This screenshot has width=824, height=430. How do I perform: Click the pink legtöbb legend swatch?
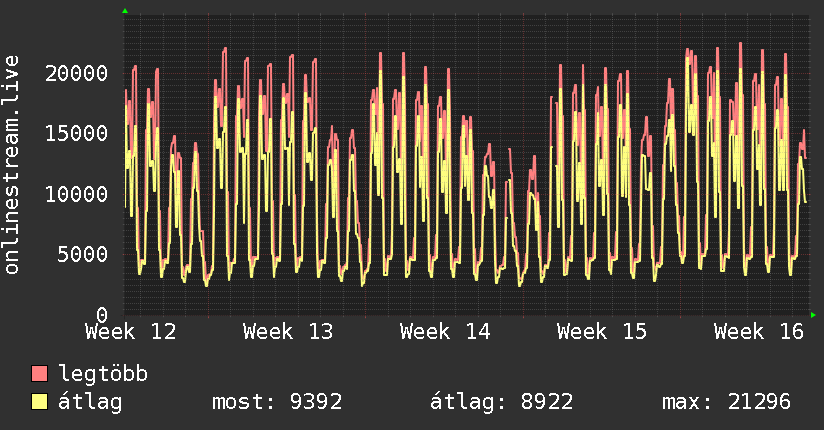pyautogui.click(x=39, y=374)
